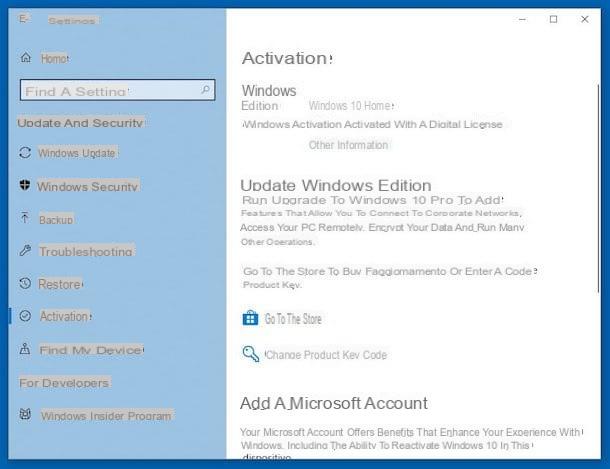Open the Home icon in sidebar
Image resolution: width=610 pixels, height=469 pixels.
[26, 58]
